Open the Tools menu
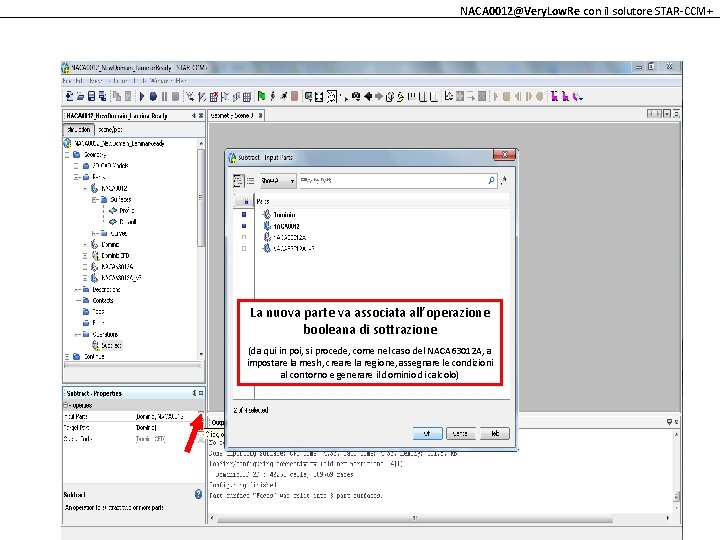This screenshot has width=720, height=540. tap(138, 81)
